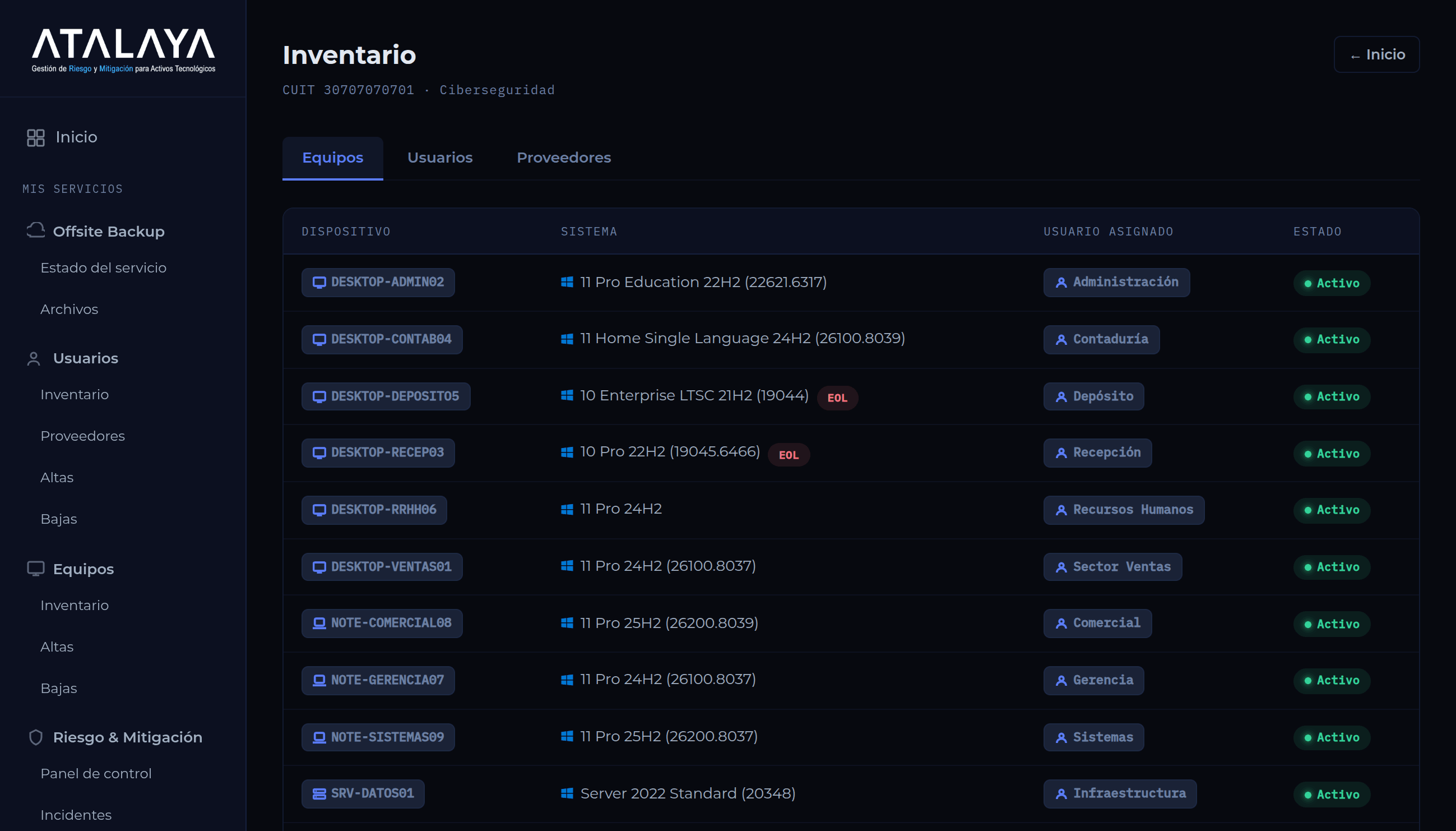Click the ← Inicio button
Image resolution: width=1456 pixels, height=831 pixels.
tap(1376, 55)
